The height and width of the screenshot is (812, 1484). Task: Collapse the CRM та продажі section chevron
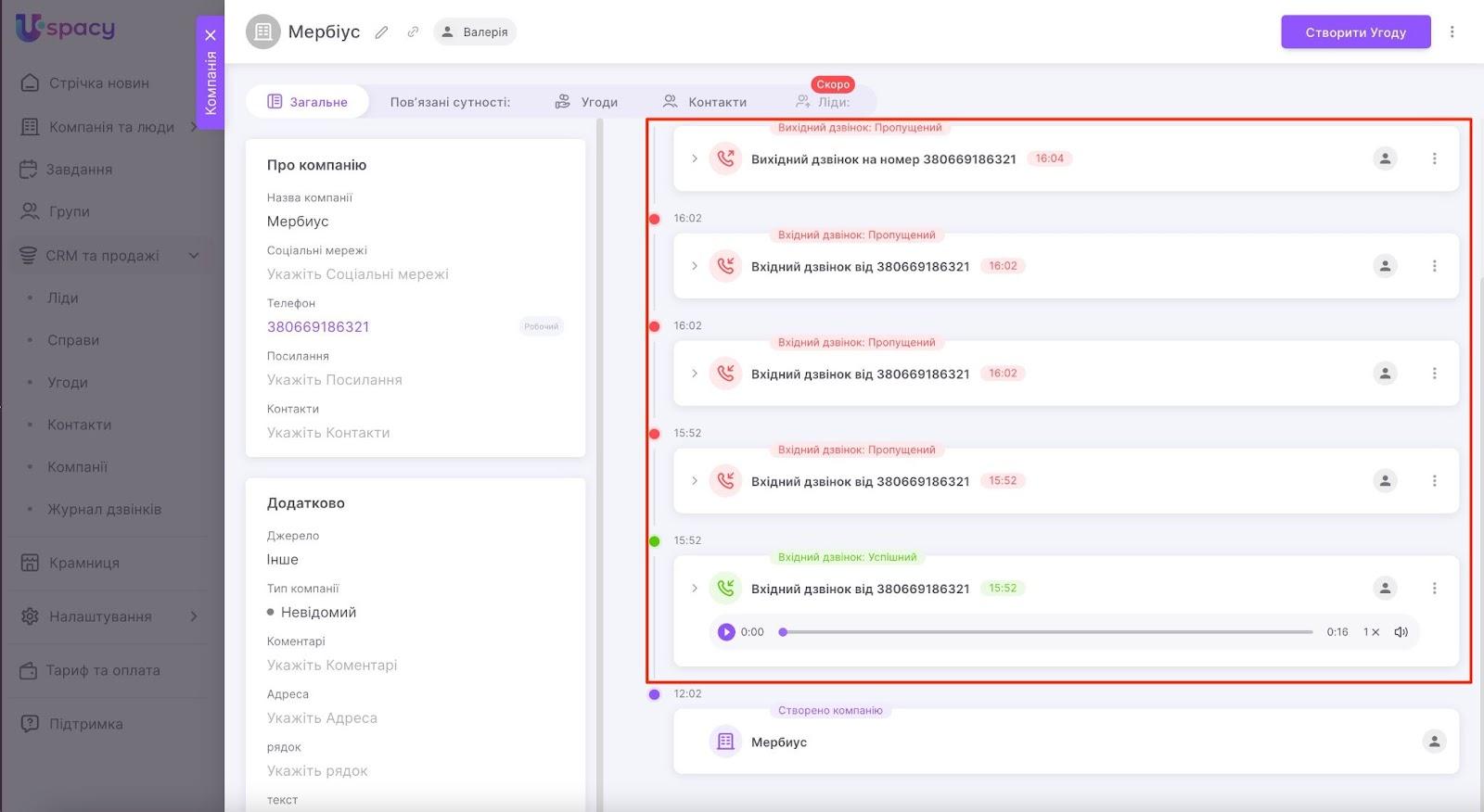[194, 256]
